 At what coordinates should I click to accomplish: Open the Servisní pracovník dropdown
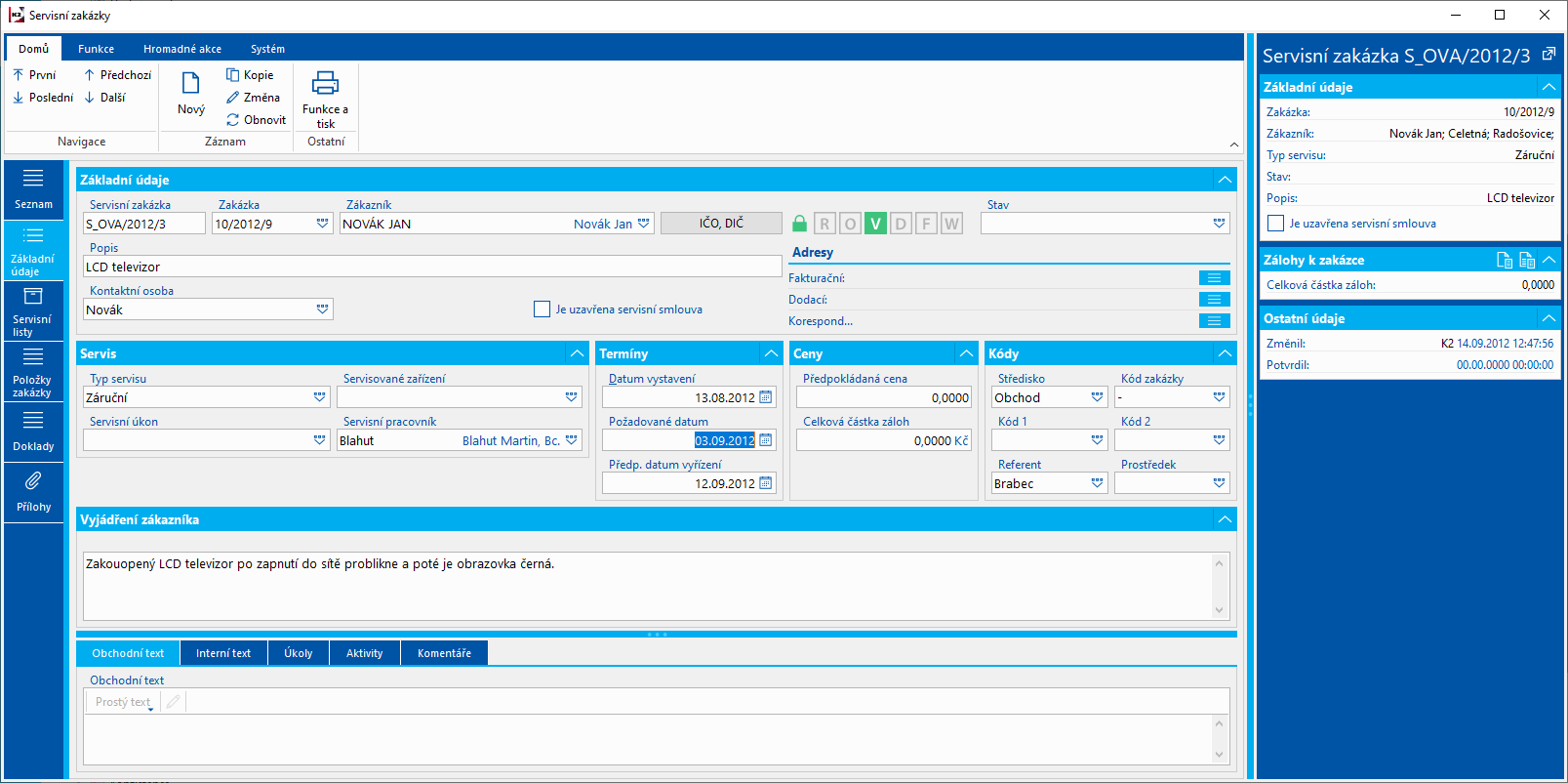point(572,440)
